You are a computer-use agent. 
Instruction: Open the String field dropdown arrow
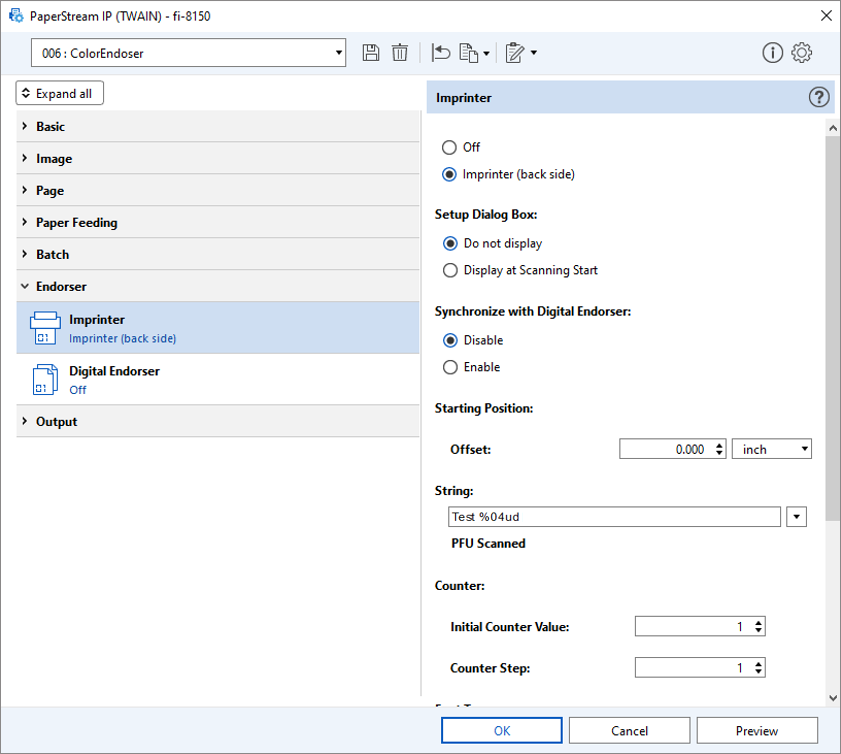tap(796, 517)
